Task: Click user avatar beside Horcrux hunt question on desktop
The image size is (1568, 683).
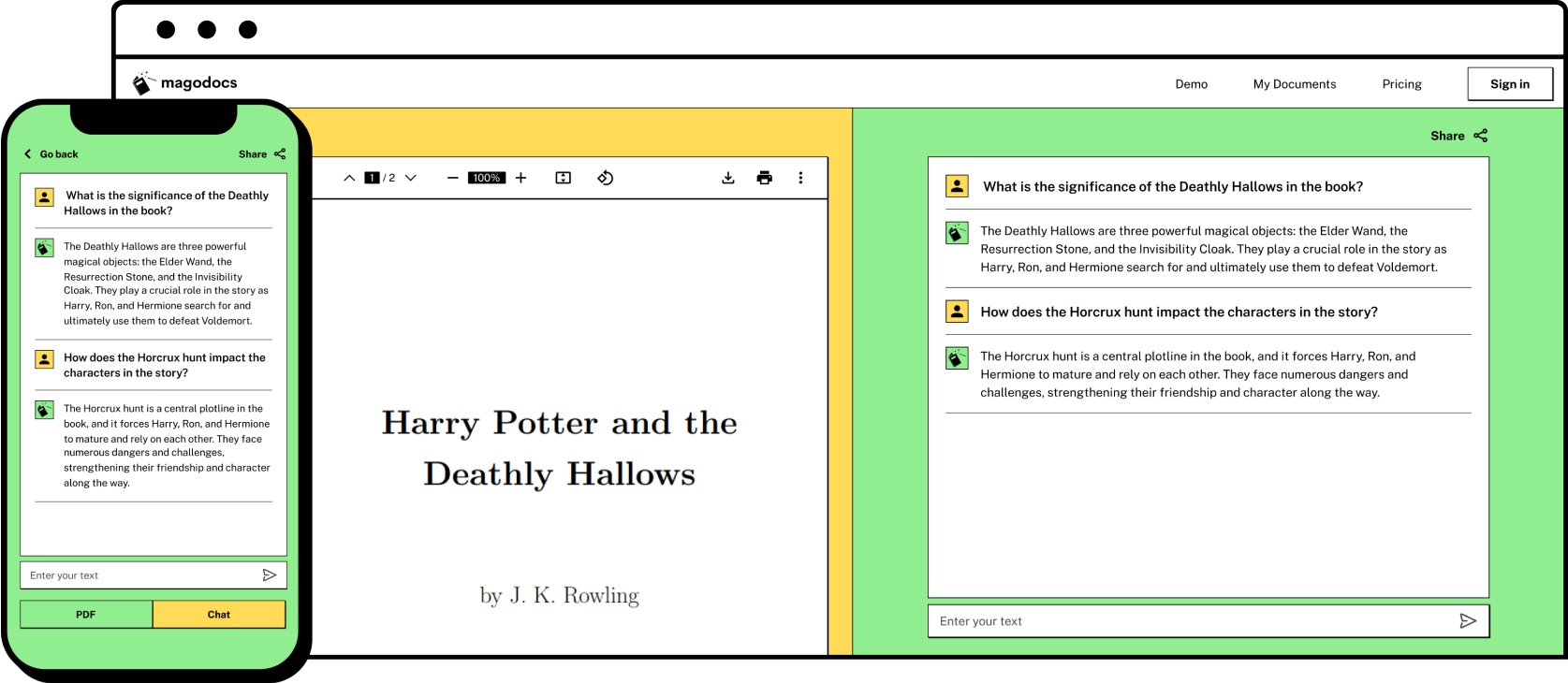Action: [x=957, y=312]
